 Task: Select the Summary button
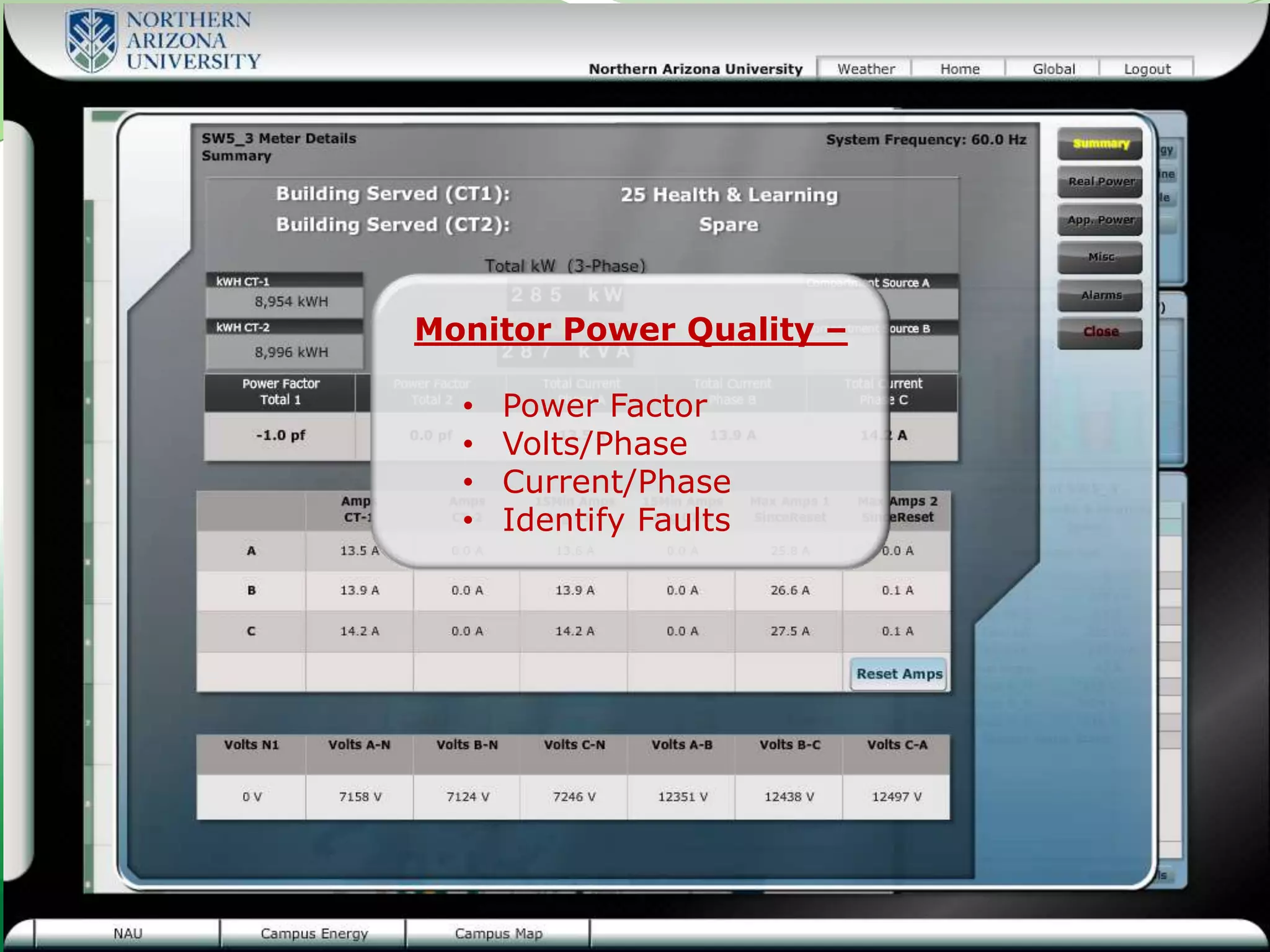(1100, 144)
